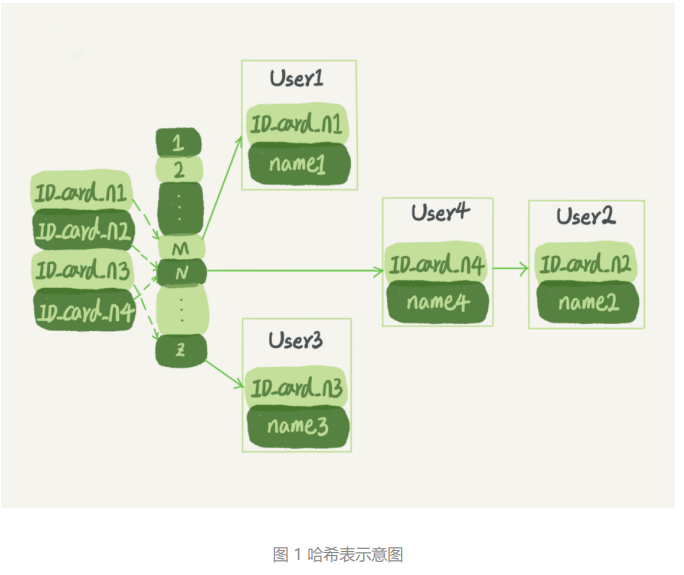Select hash bucket labeled 1

coord(178,143)
